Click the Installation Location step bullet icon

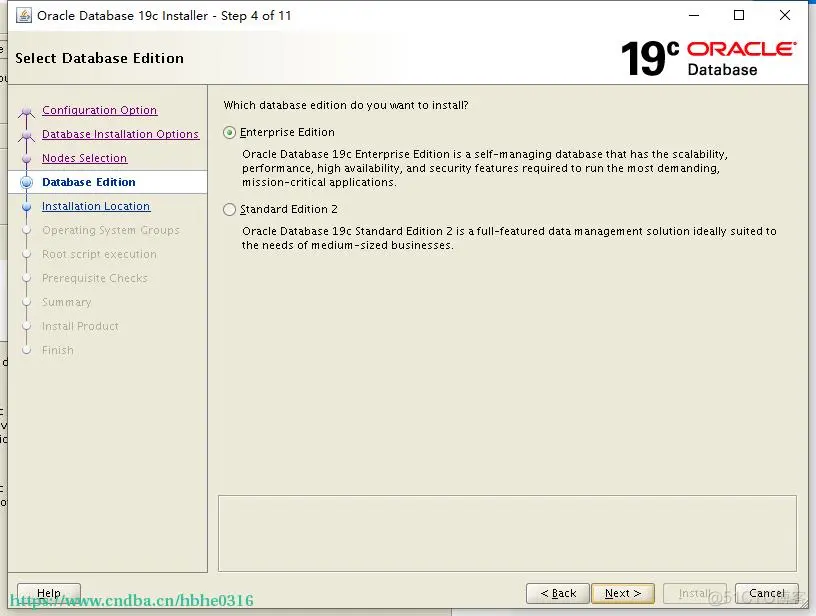coord(27,207)
